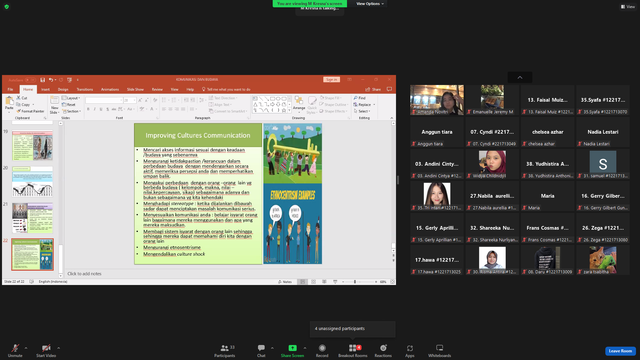Switch to Reading View icon
This screenshot has height=360, width=640.
[324, 282]
